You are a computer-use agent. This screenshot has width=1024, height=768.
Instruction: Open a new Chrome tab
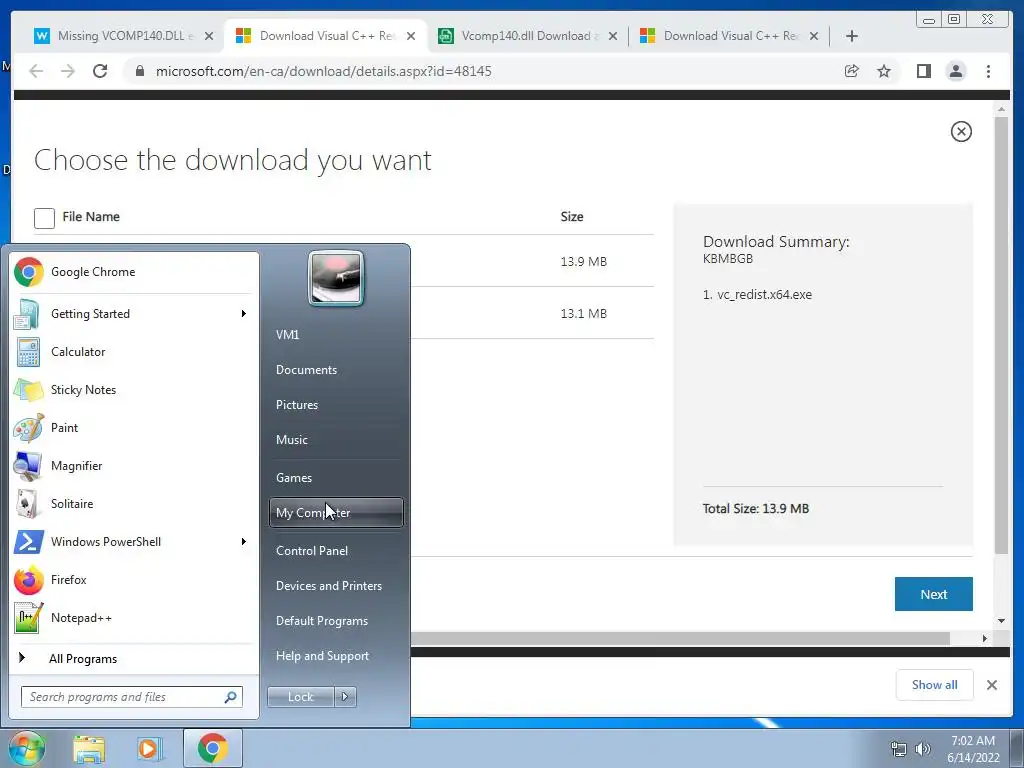tap(851, 36)
